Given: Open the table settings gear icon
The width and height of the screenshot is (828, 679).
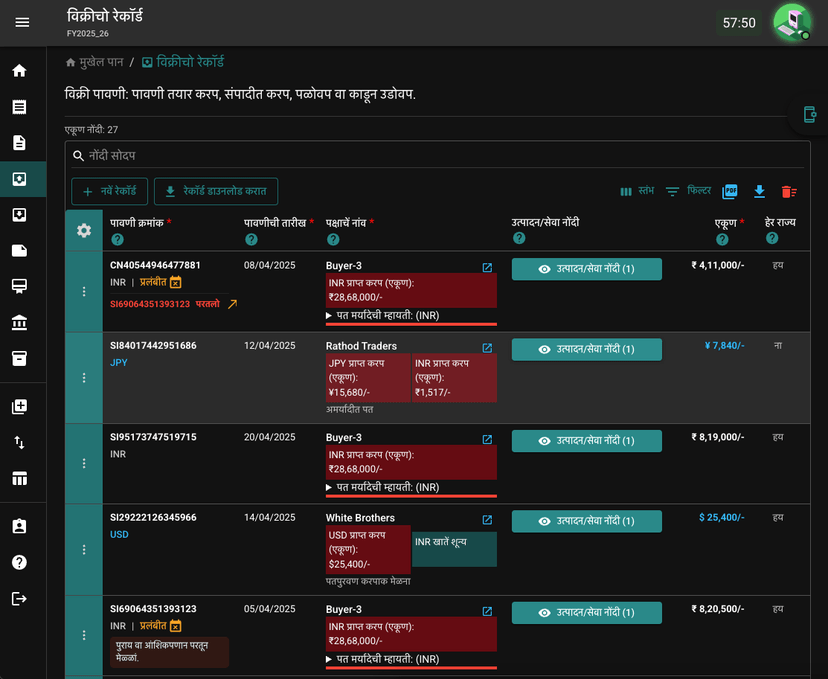Looking at the screenshot, I should click(84, 230).
